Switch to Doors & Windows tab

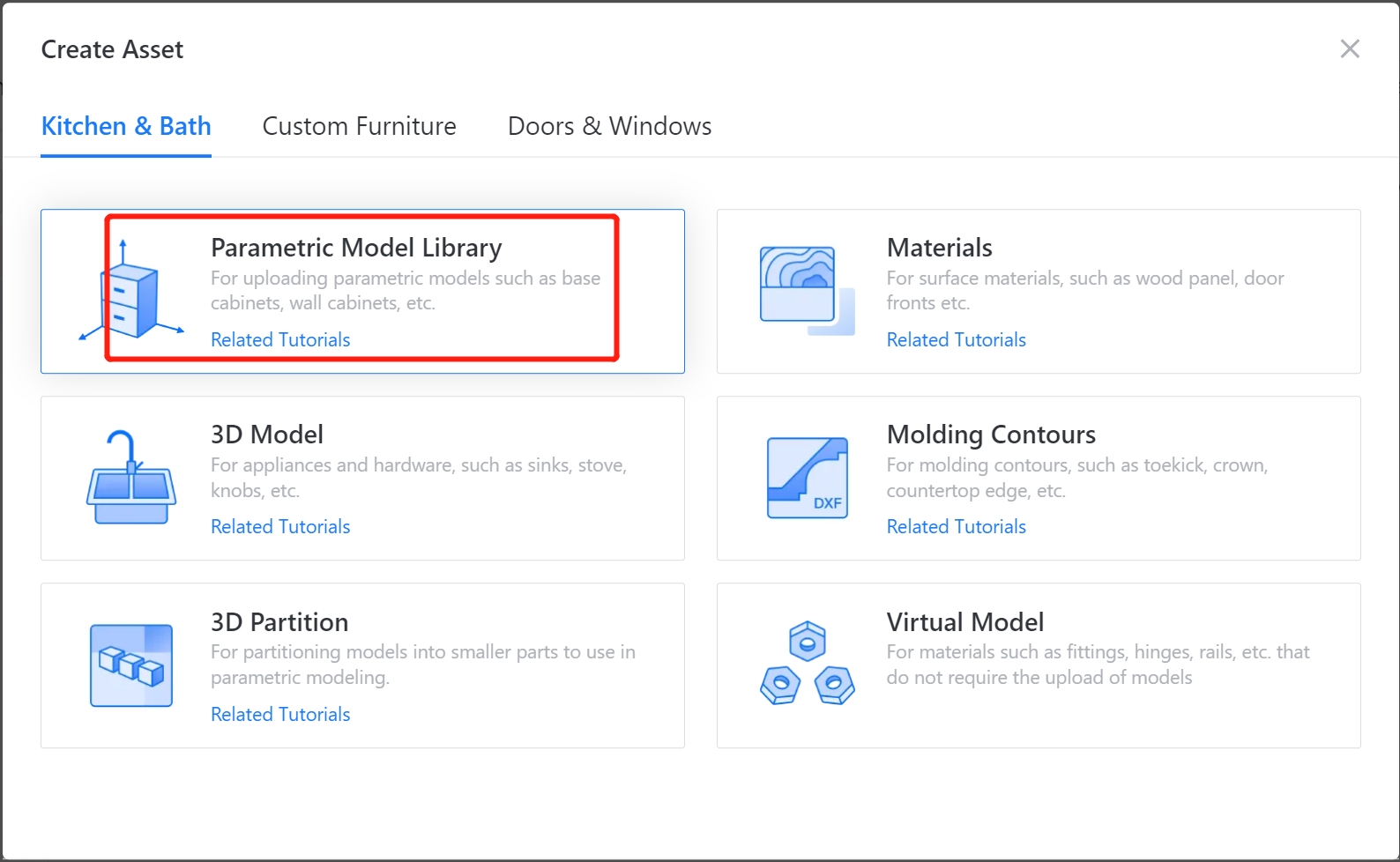609,127
